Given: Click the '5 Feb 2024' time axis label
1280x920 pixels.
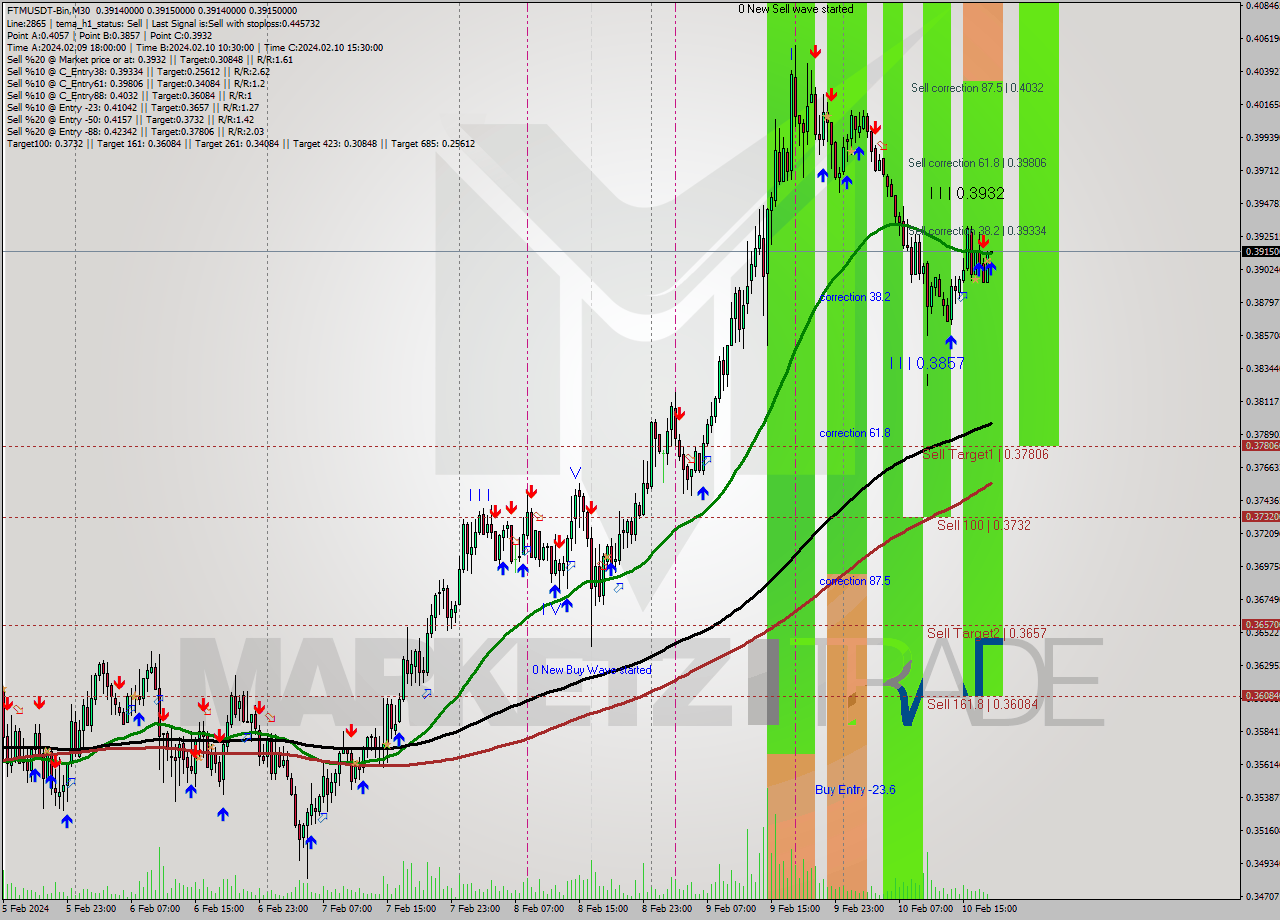Looking at the screenshot, I should [x=25, y=910].
